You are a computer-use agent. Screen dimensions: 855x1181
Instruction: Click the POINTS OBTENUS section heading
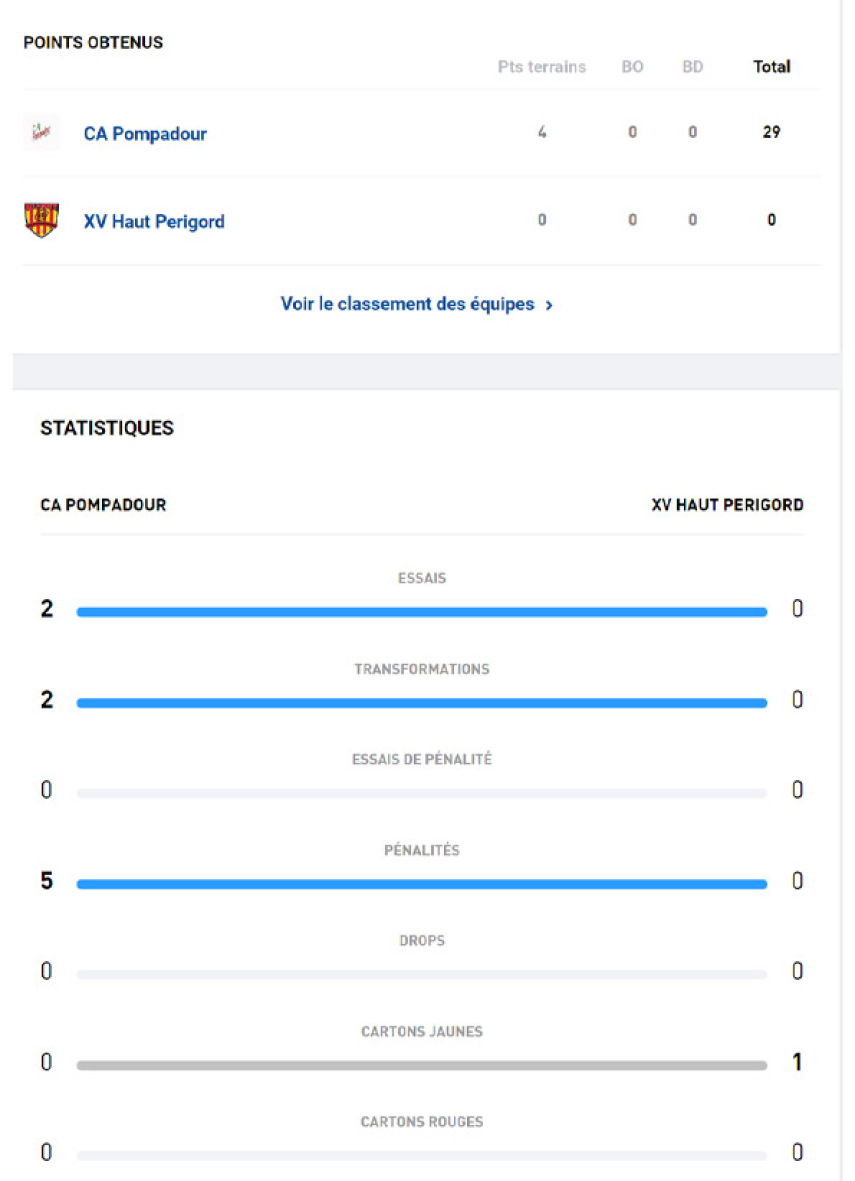[x=93, y=43]
